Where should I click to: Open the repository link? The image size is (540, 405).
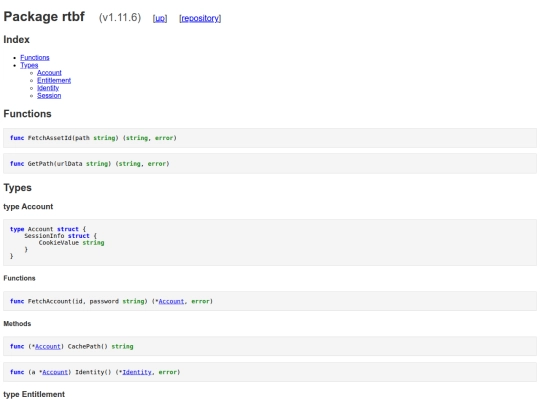coord(200,18)
